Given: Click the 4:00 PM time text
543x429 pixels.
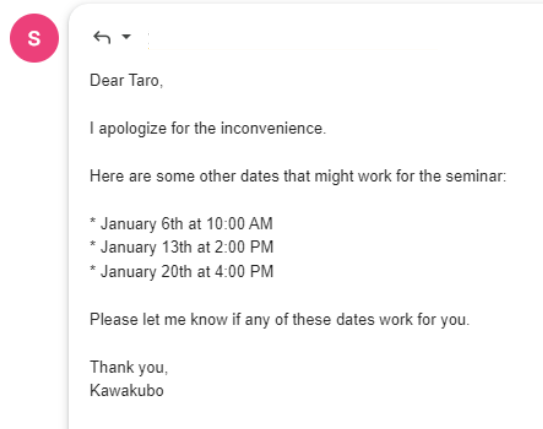Looking at the screenshot, I should (244, 271).
